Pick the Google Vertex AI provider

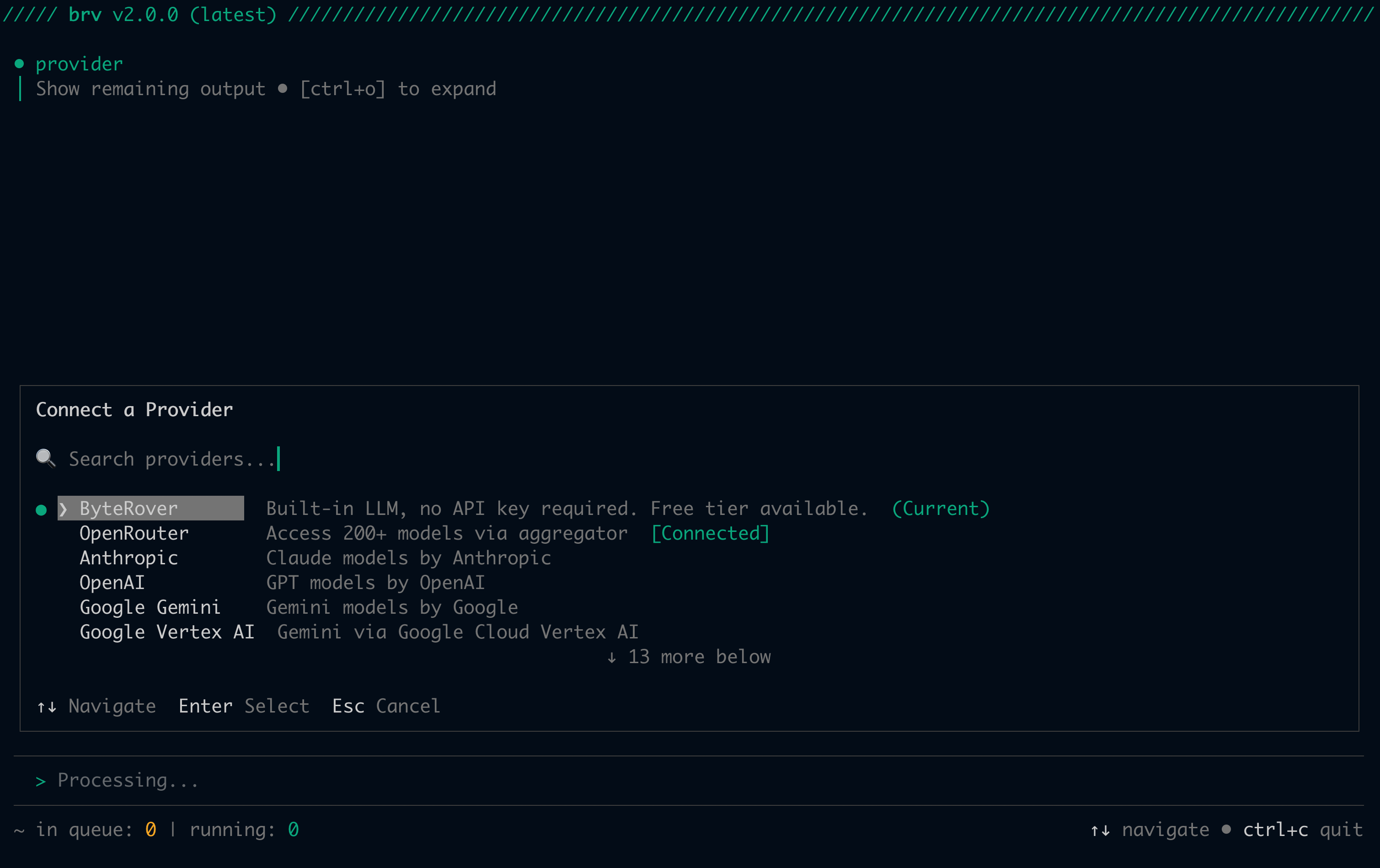pos(167,632)
